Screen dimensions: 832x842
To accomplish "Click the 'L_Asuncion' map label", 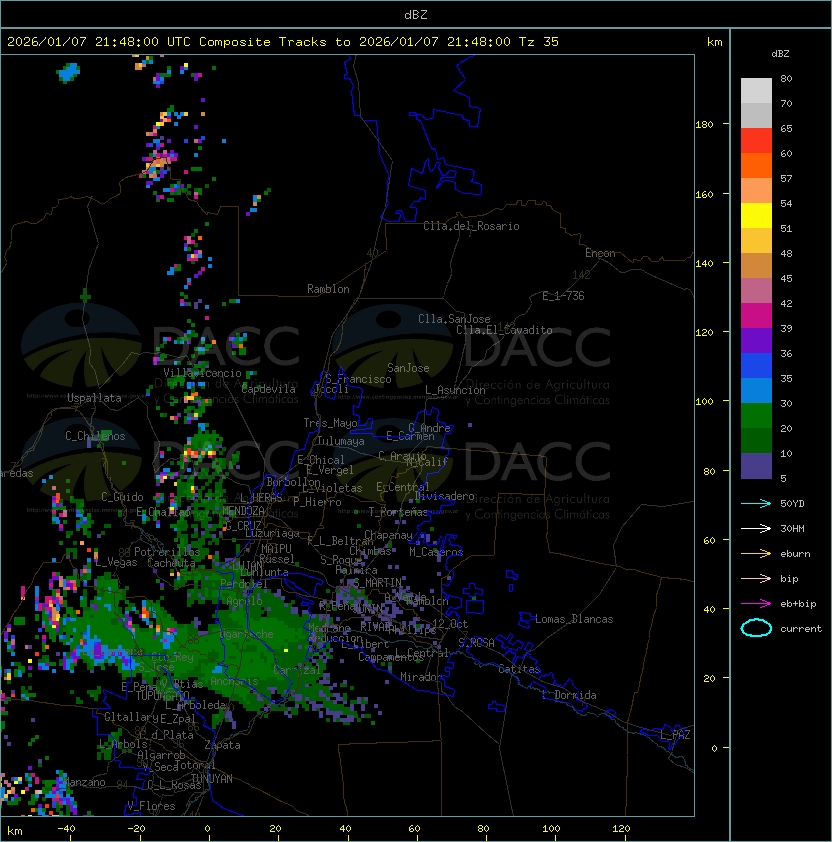I will click(455, 390).
